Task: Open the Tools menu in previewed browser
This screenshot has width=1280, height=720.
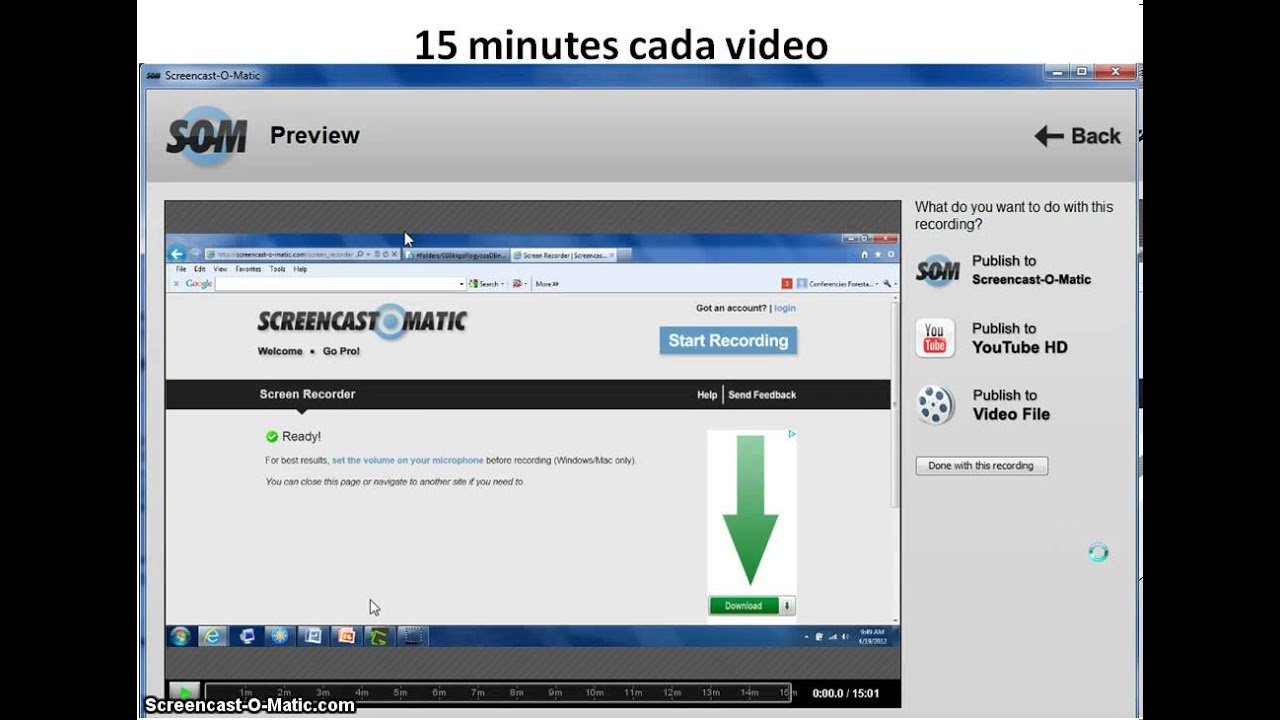Action: (277, 269)
